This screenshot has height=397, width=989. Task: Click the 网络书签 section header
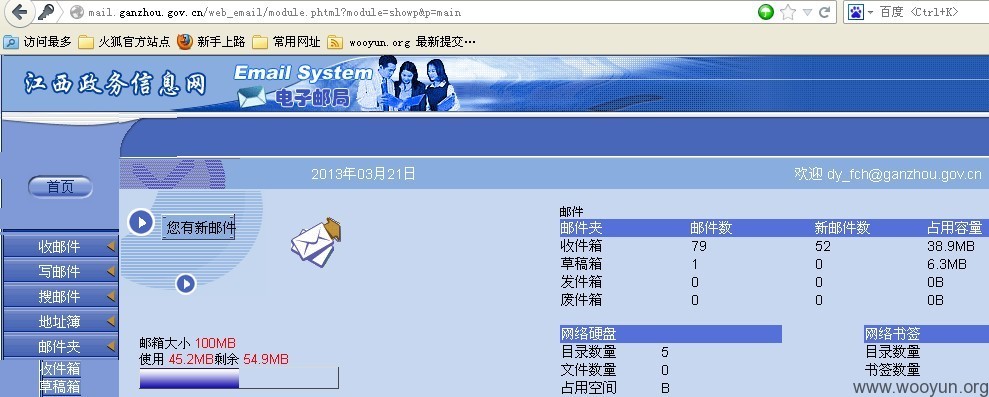click(x=927, y=334)
